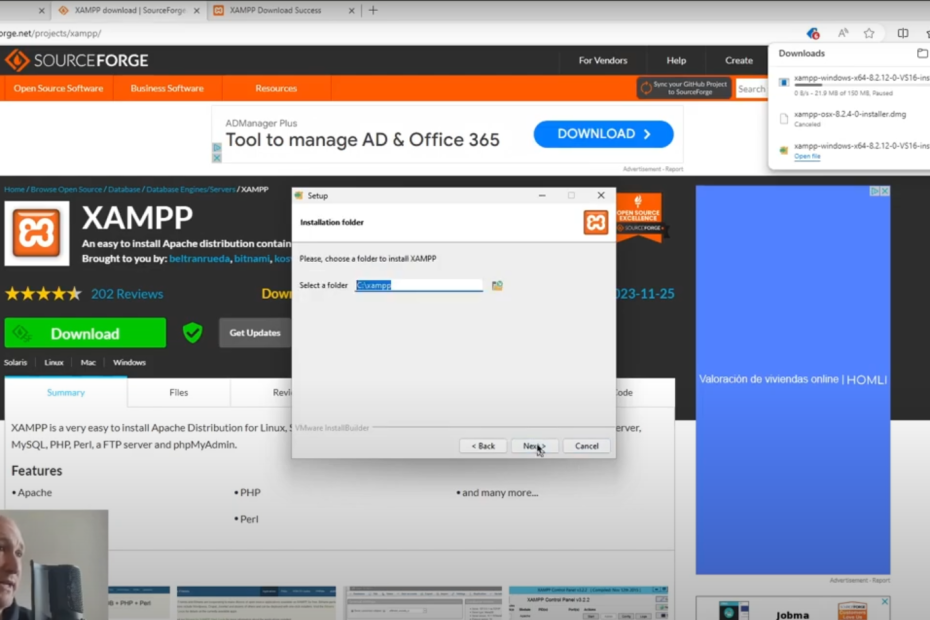
Task: Click the split screen icon
Action: point(902,33)
